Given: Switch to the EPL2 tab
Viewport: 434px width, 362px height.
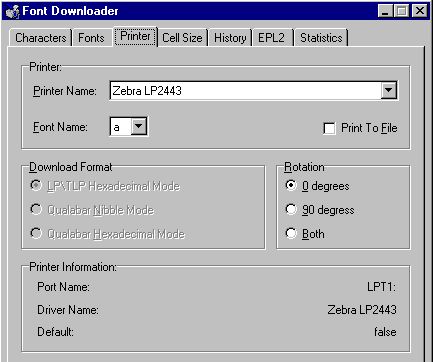Looking at the screenshot, I should 272,38.
